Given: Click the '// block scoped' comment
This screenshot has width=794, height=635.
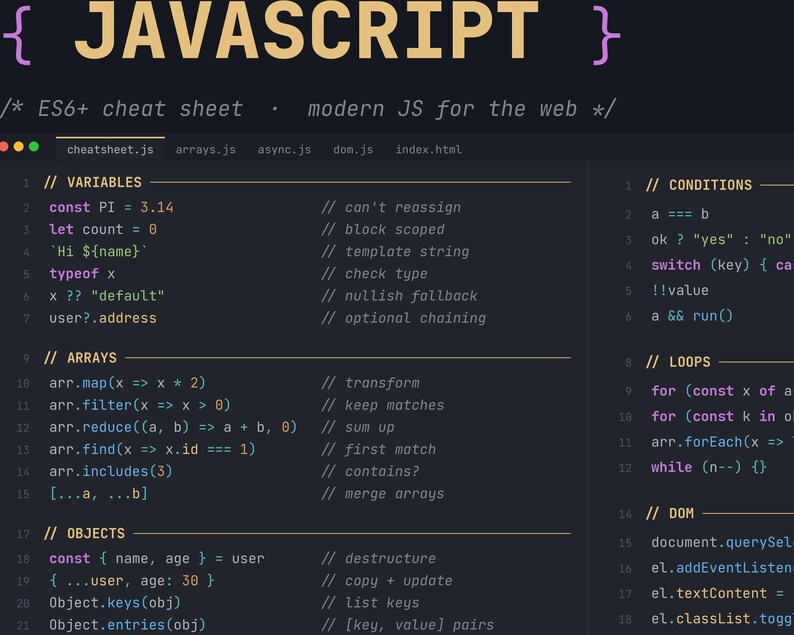Looking at the screenshot, I should (x=383, y=229).
